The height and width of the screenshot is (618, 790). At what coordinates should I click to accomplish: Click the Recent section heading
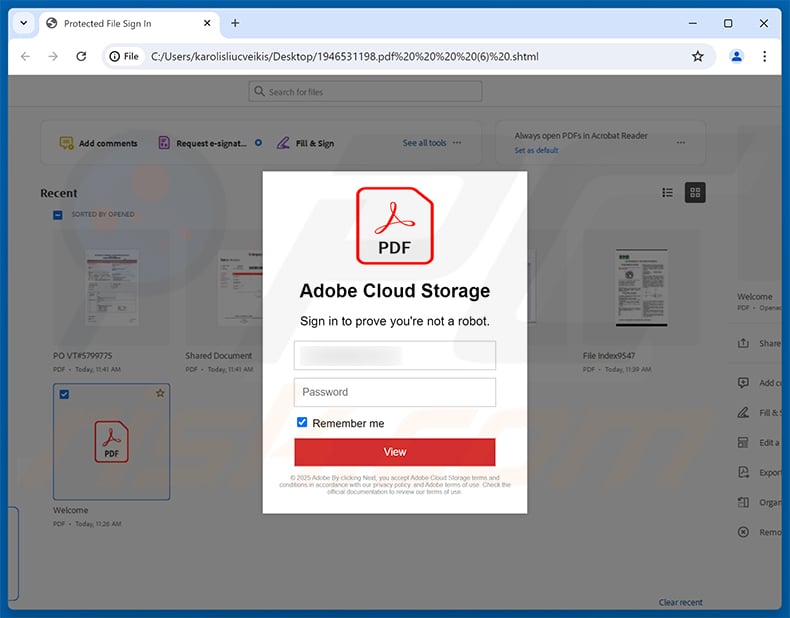pos(59,193)
